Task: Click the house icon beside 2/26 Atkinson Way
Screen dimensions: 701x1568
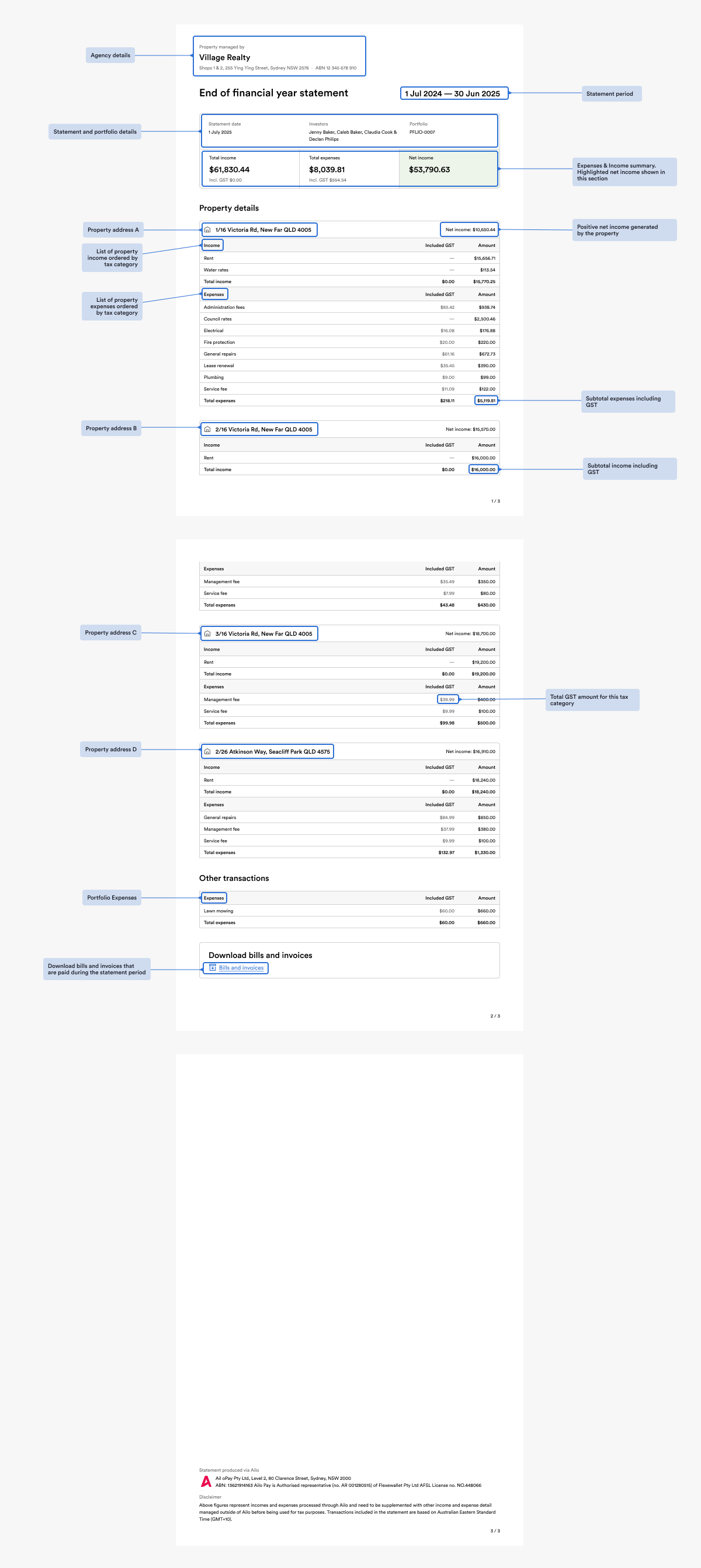Action: [207, 751]
